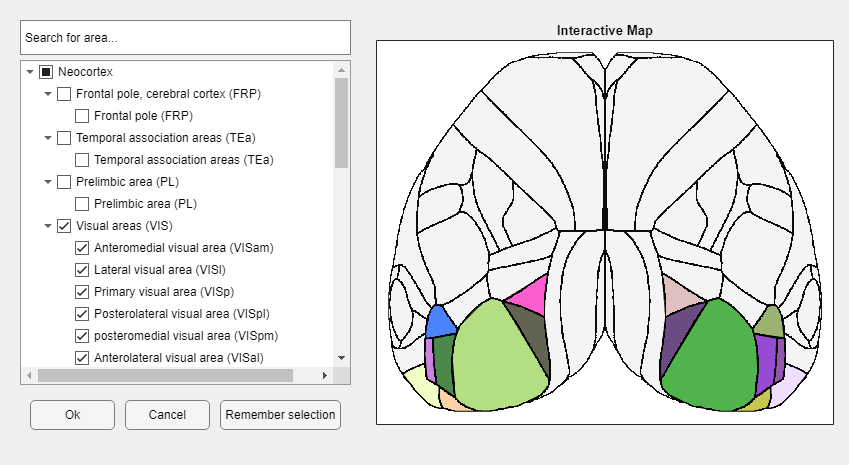The width and height of the screenshot is (849, 465).
Task: Select the pale lavender region on right hemisphere
Action: [x=789, y=383]
